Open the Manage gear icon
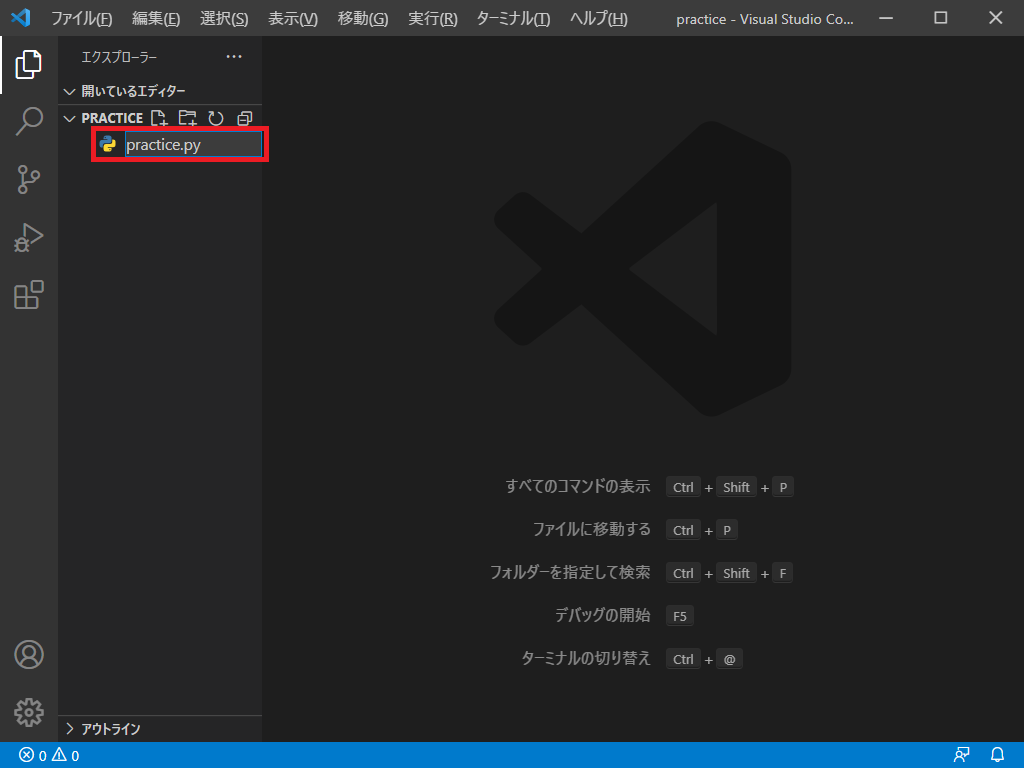 29,712
